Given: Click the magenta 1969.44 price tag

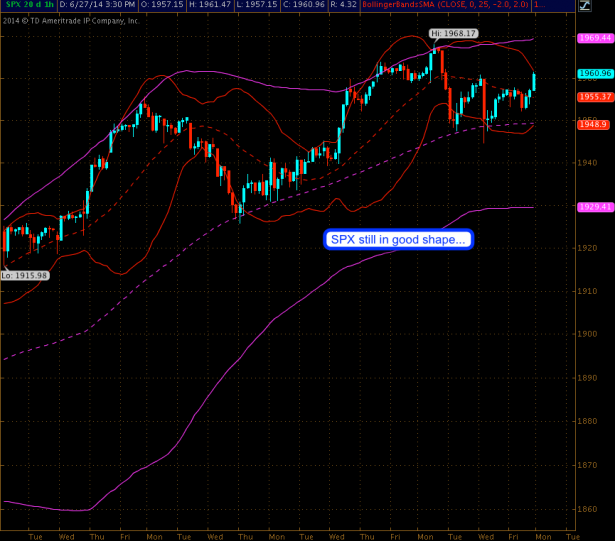Looking at the screenshot, I should tap(594, 37).
